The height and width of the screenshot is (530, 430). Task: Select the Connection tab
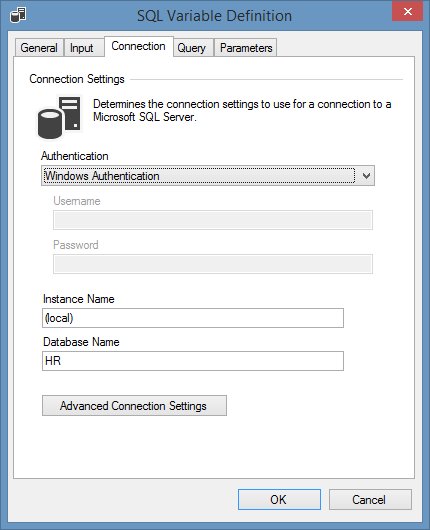click(139, 46)
